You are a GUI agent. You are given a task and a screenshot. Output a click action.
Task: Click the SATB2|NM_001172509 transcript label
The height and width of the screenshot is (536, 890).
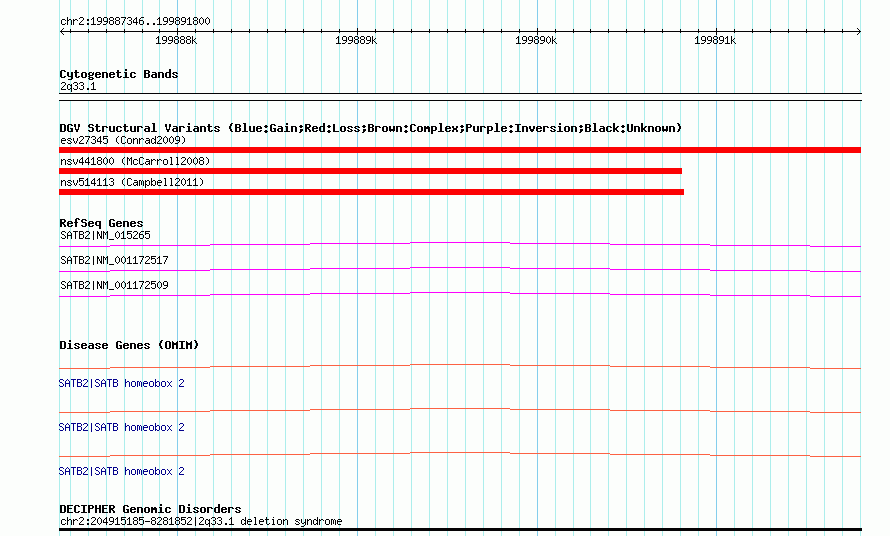coord(115,285)
